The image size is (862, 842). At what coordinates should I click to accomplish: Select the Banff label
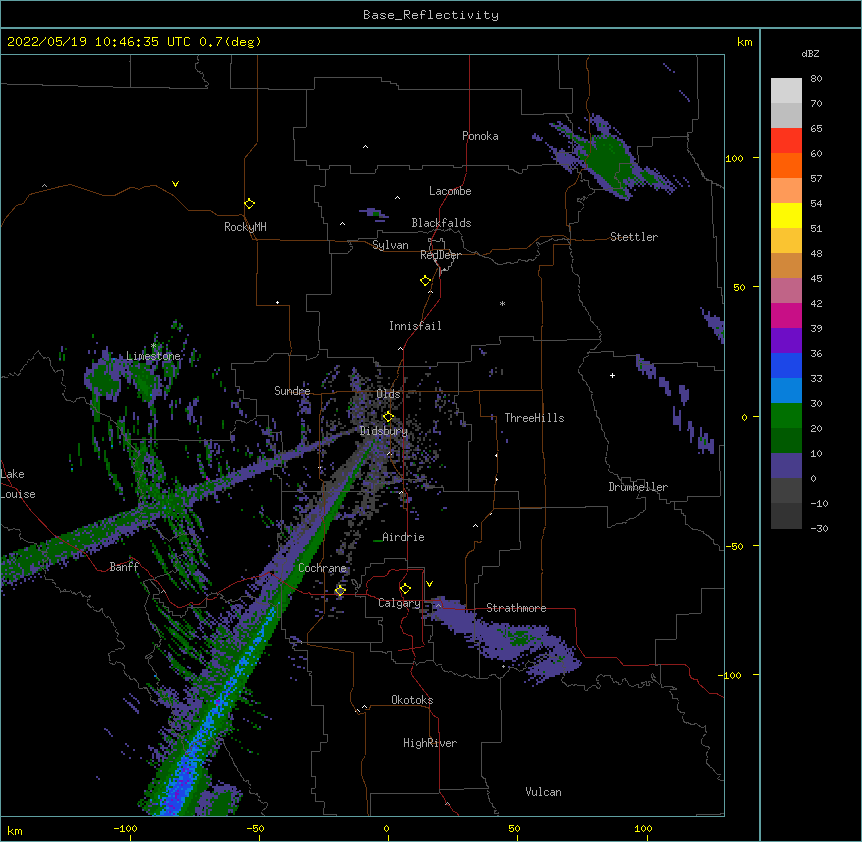click(x=124, y=567)
